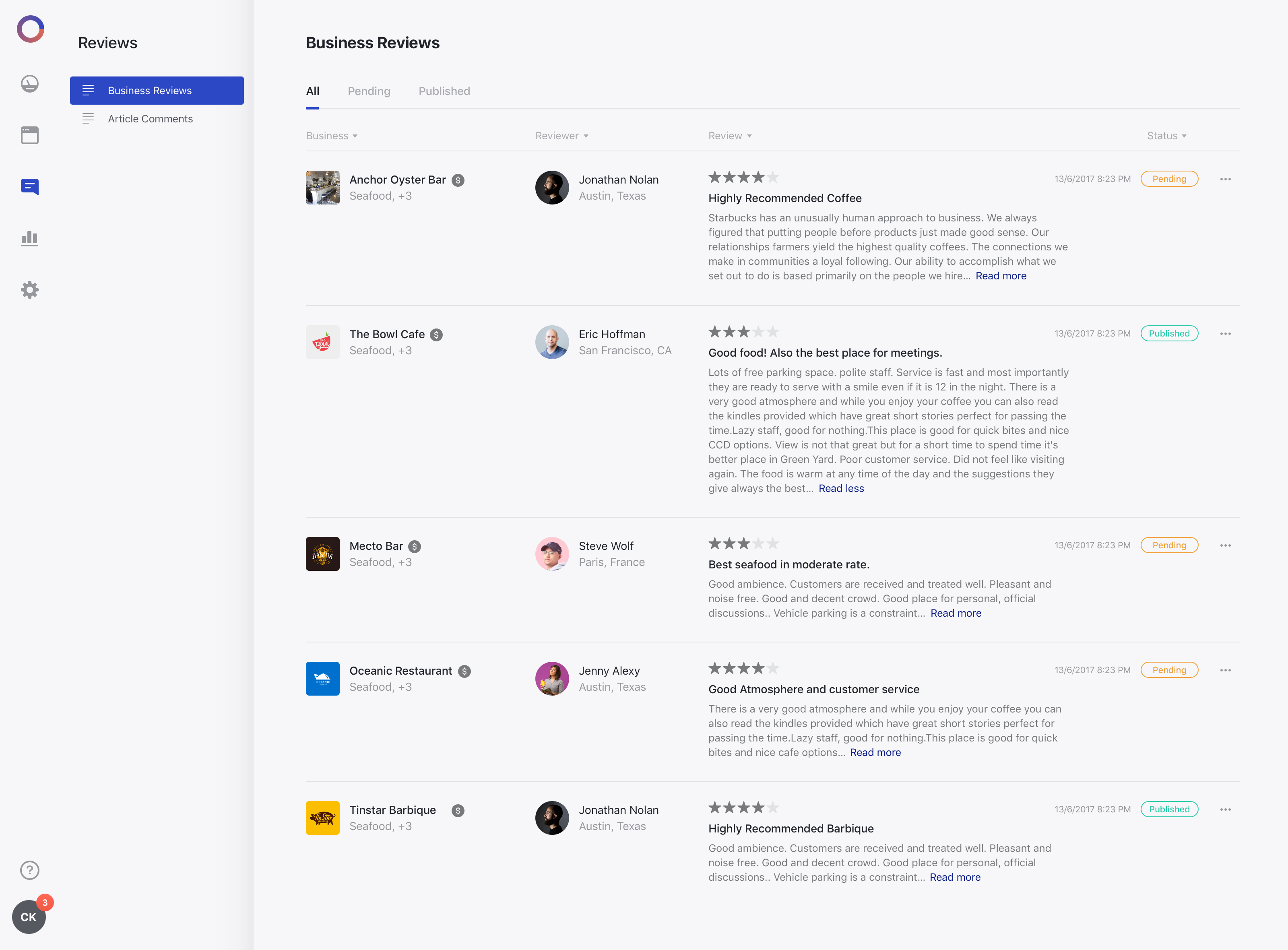Click the circular logo at top left

pos(31,29)
